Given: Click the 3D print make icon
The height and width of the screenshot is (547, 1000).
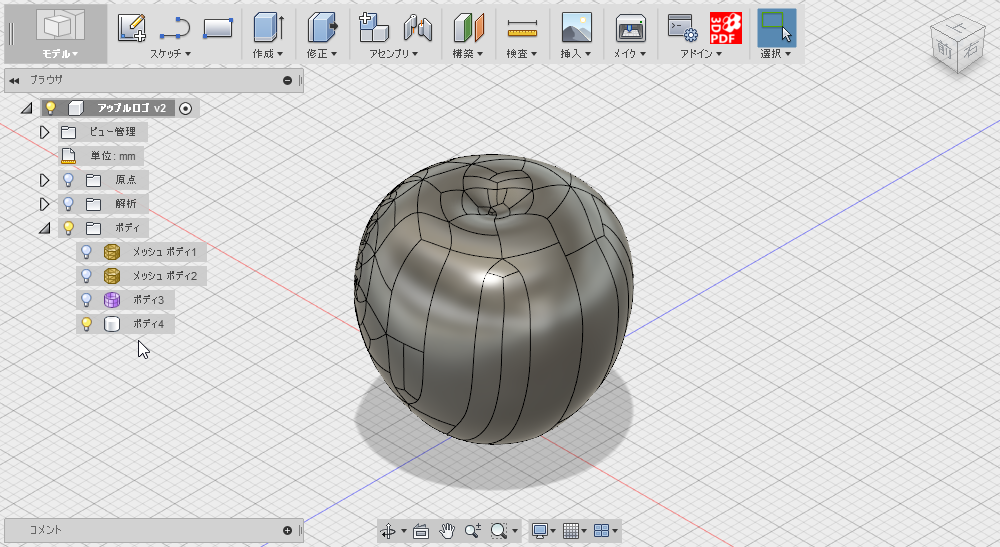Looking at the screenshot, I should pyautogui.click(x=631, y=29).
